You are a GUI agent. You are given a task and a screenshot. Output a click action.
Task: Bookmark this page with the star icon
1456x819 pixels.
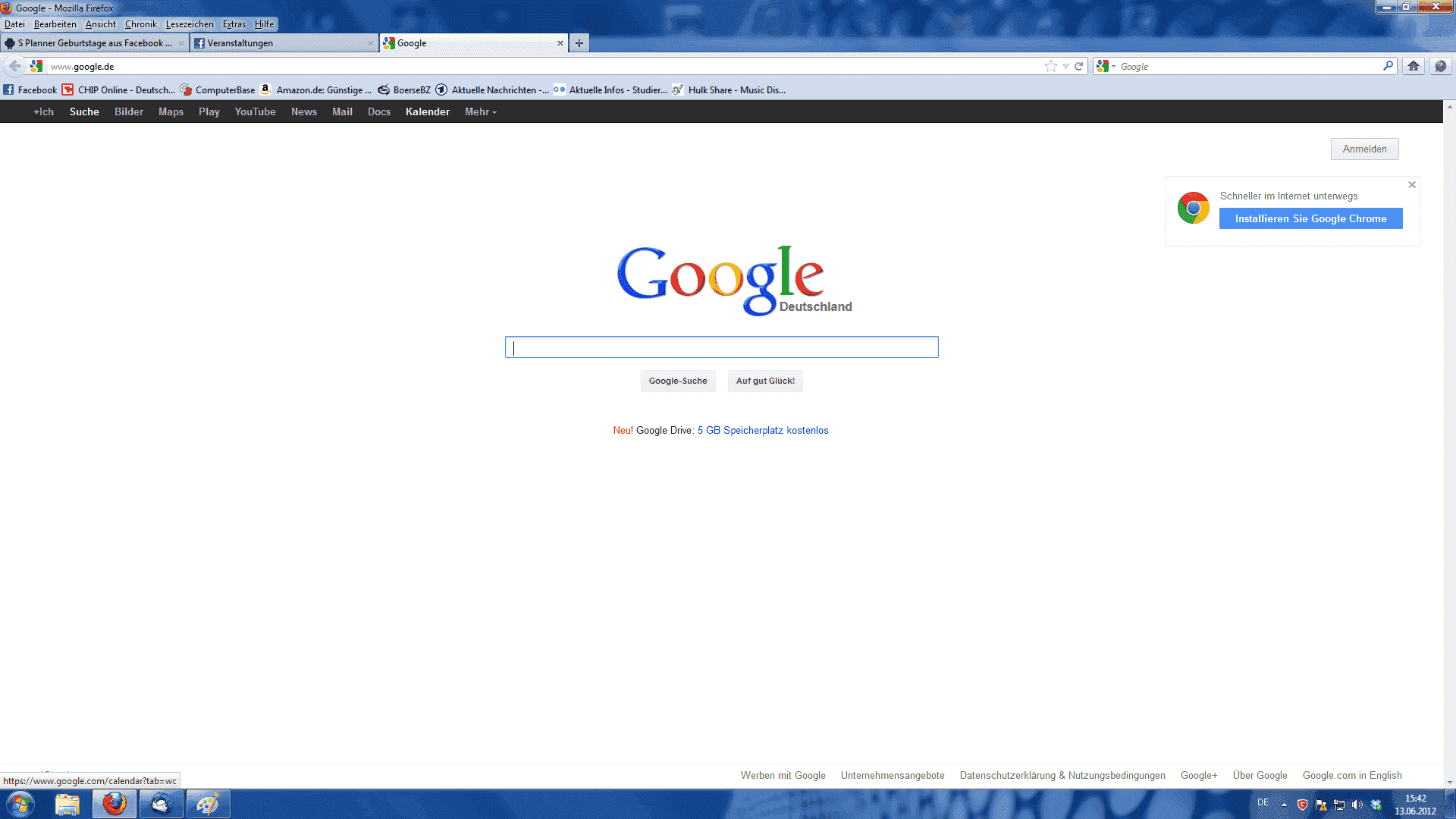pos(1050,66)
